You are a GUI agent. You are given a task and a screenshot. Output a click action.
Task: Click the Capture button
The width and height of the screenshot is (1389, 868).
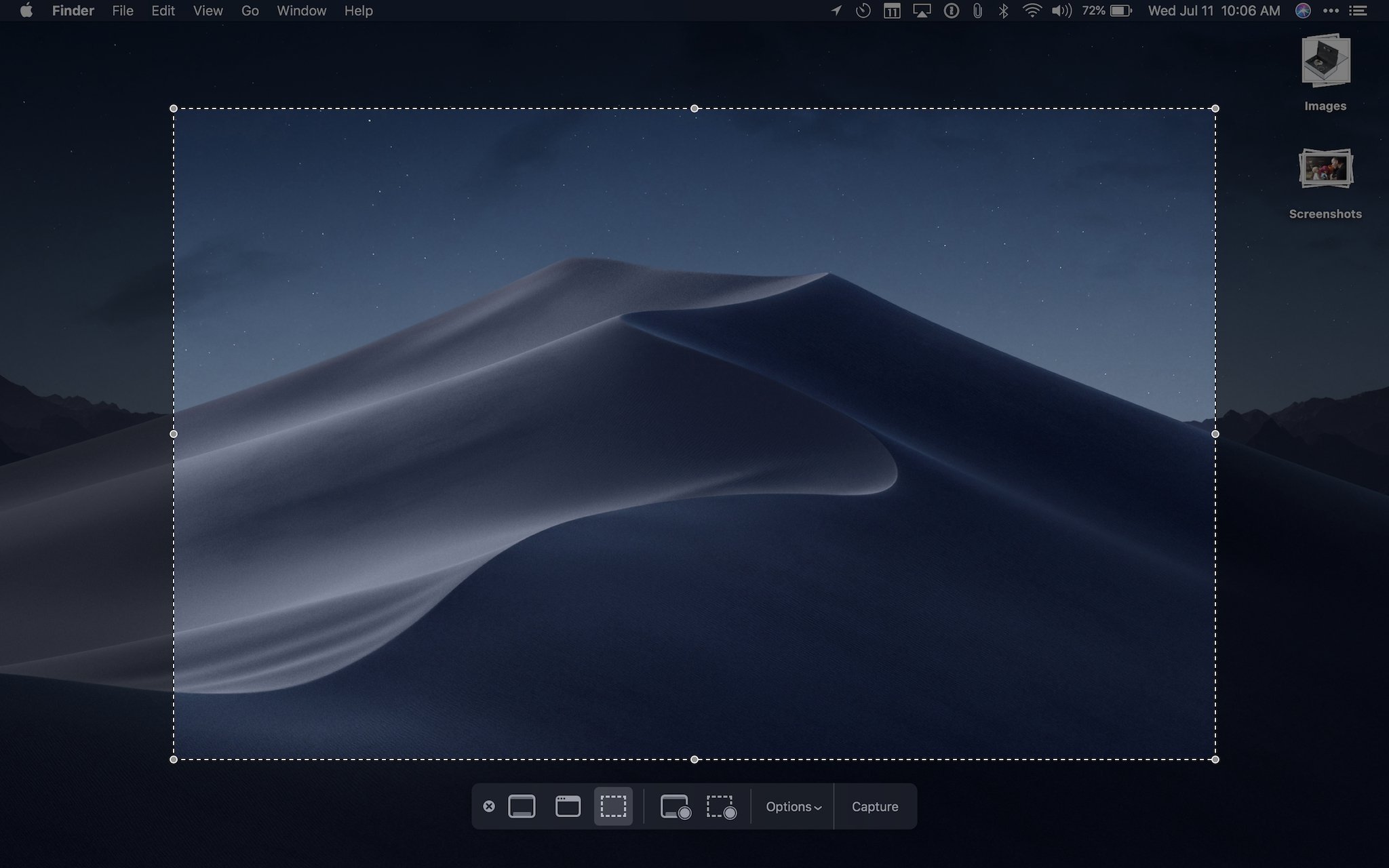[x=875, y=807]
